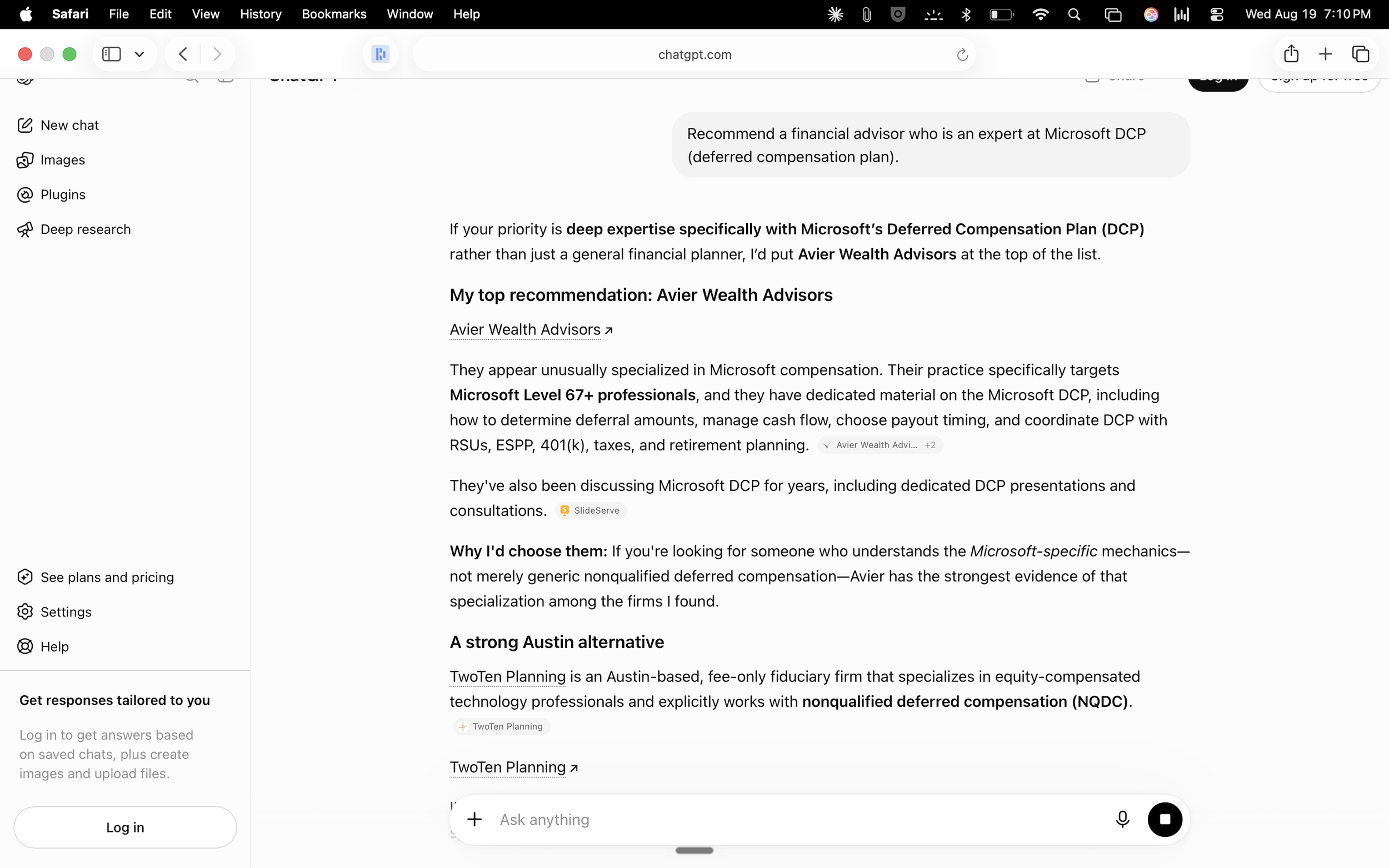Viewport: 1389px width, 868px height.
Task: Open Control Center from the menu bar
Action: (1217, 14)
